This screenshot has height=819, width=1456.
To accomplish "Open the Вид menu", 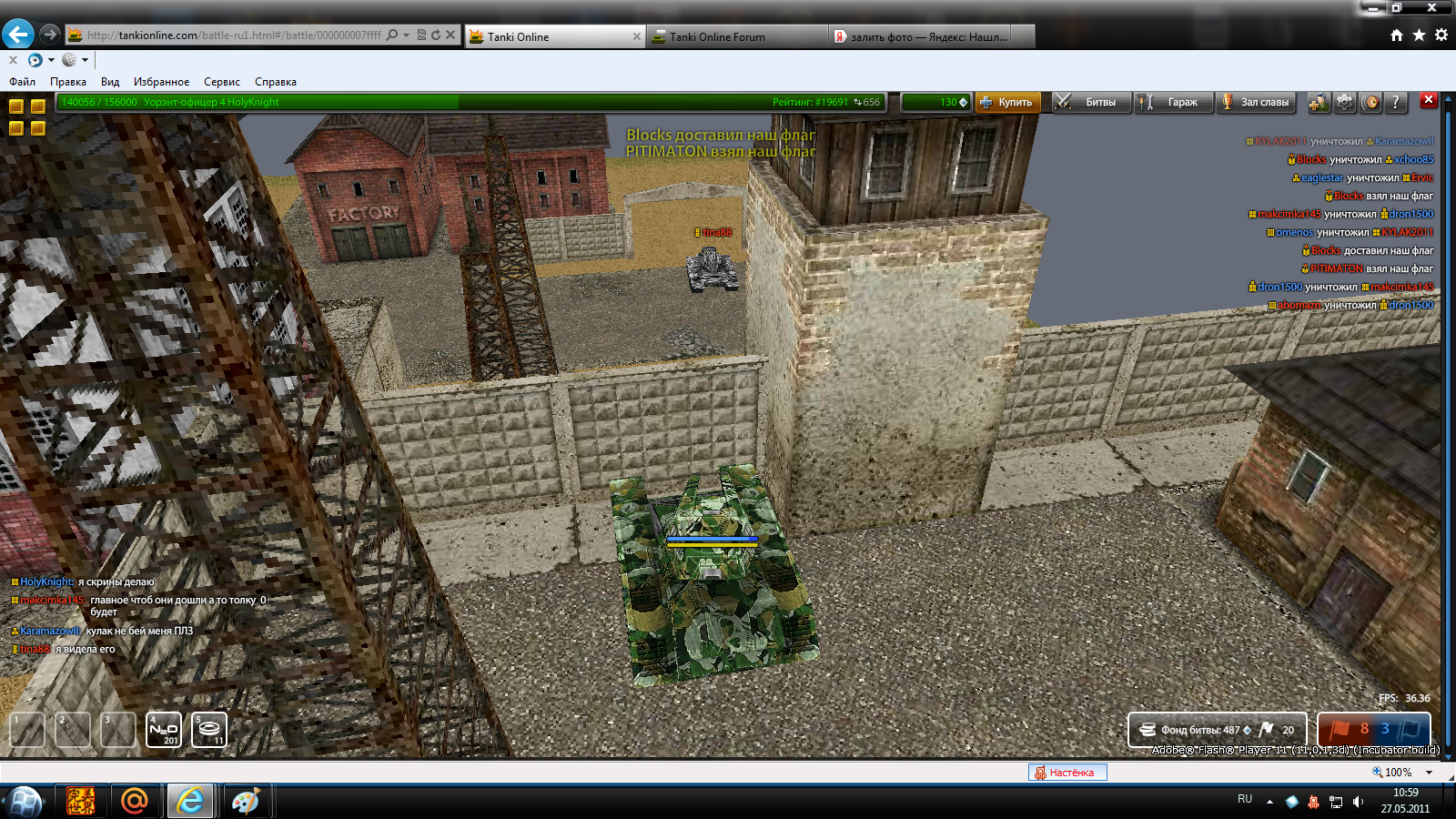I will 110,82.
